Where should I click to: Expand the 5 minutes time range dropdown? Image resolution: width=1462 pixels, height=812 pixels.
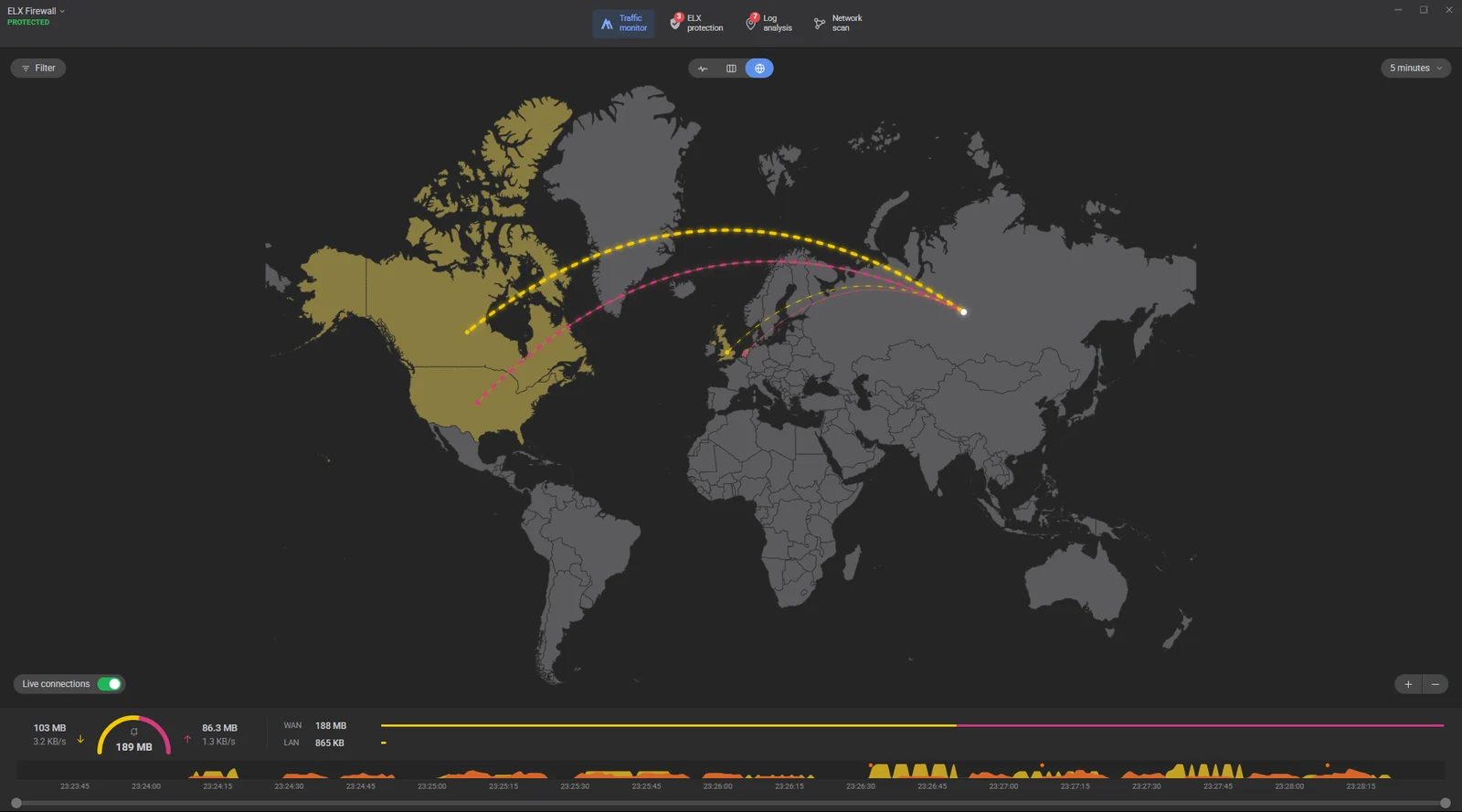point(1415,69)
